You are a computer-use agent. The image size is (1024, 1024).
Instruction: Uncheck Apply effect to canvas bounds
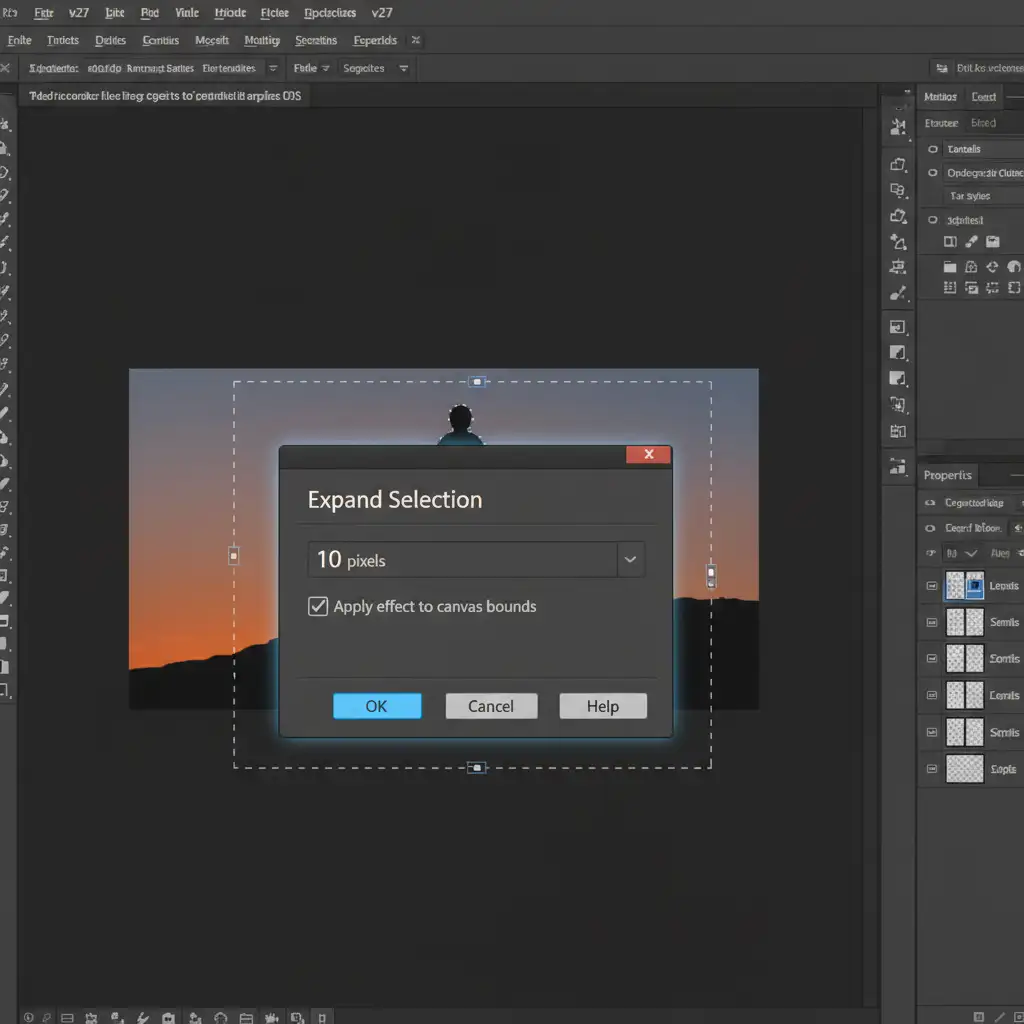point(318,606)
